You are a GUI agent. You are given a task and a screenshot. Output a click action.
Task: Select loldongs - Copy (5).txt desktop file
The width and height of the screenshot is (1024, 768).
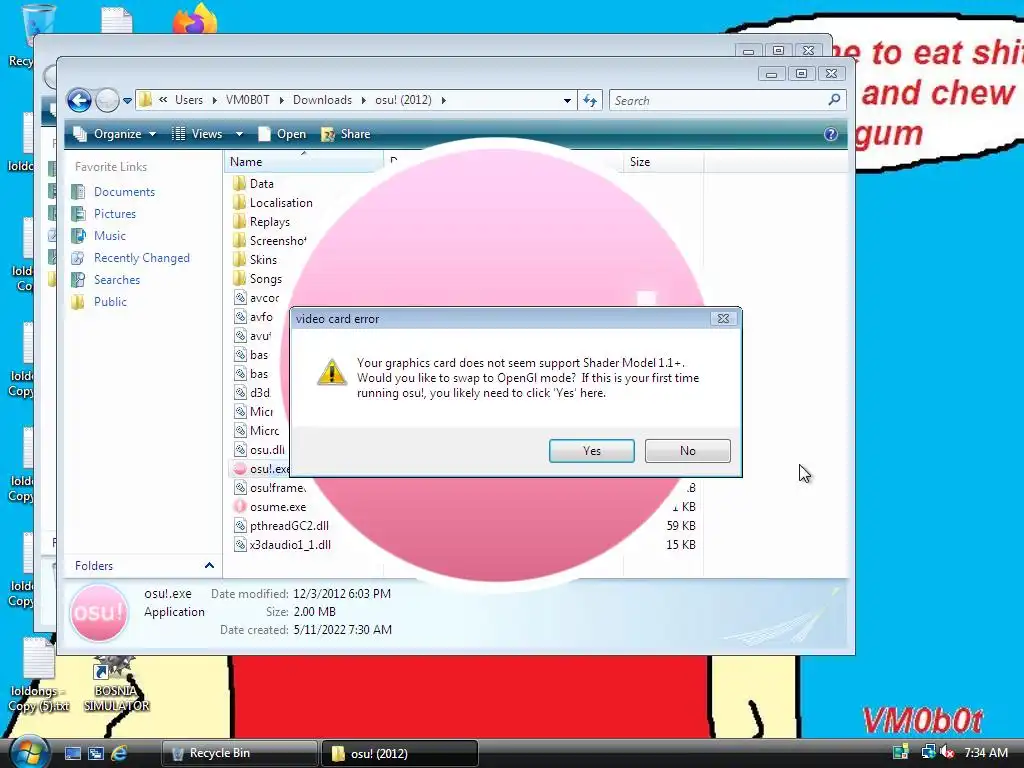(x=39, y=676)
